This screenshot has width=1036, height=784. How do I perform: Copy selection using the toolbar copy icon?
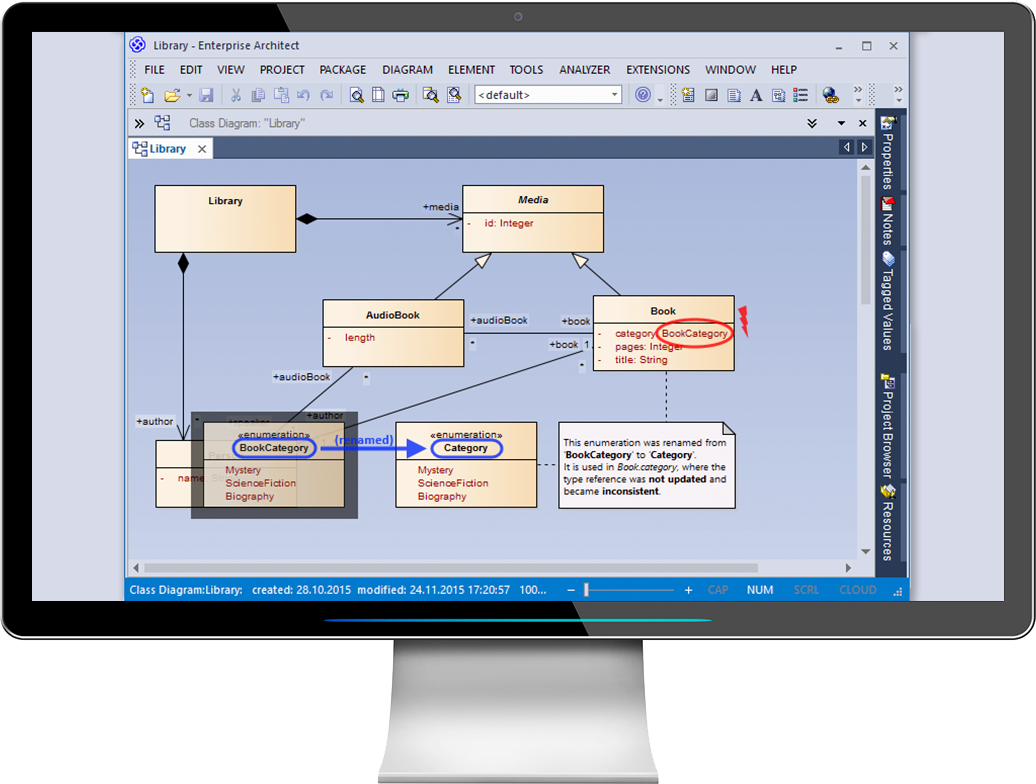[x=258, y=95]
